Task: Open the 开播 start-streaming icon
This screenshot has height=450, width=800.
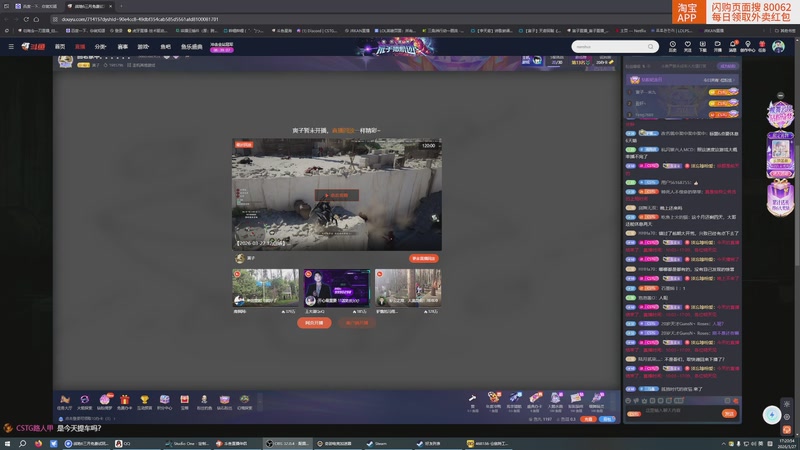Action: [x=717, y=46]
